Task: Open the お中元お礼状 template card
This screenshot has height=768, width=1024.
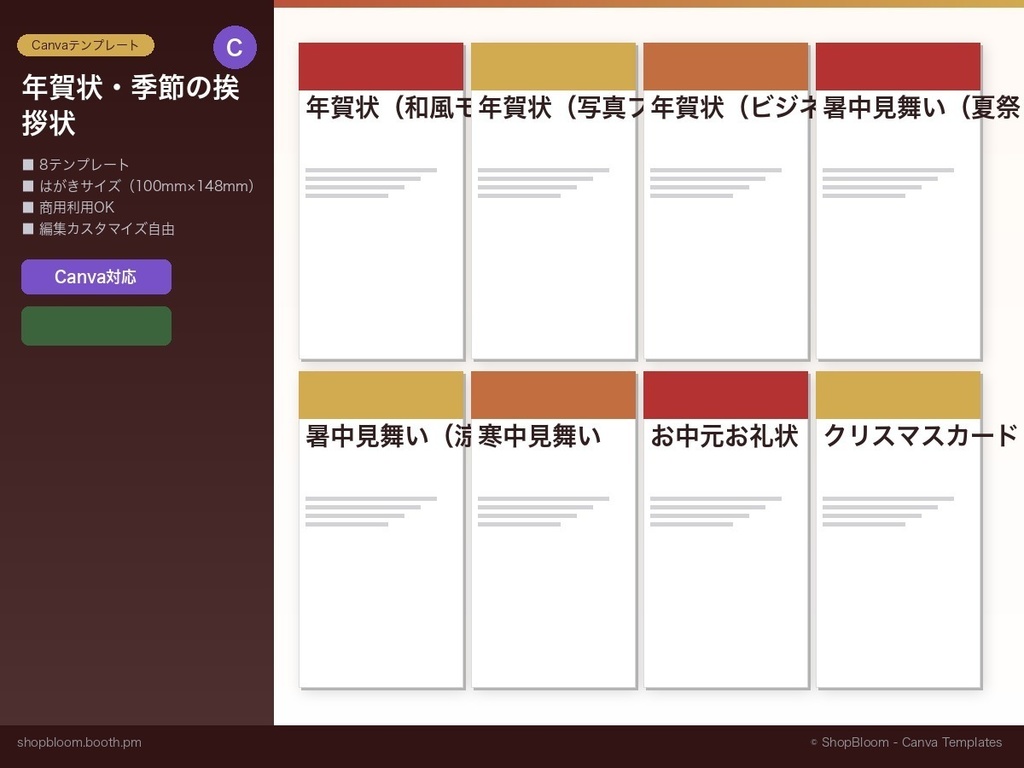Action: point(726,535)
